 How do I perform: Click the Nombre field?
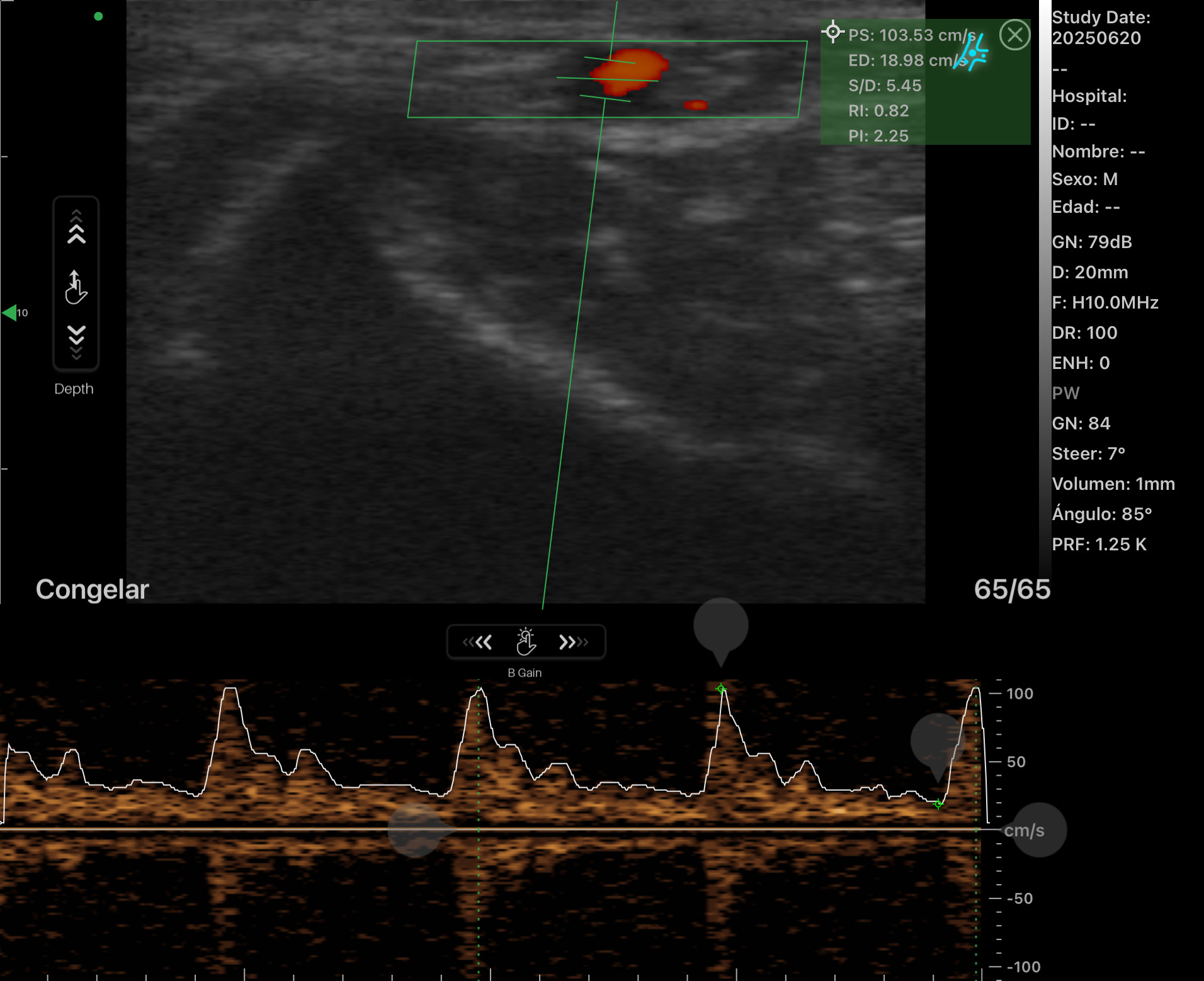(1098, 152)
